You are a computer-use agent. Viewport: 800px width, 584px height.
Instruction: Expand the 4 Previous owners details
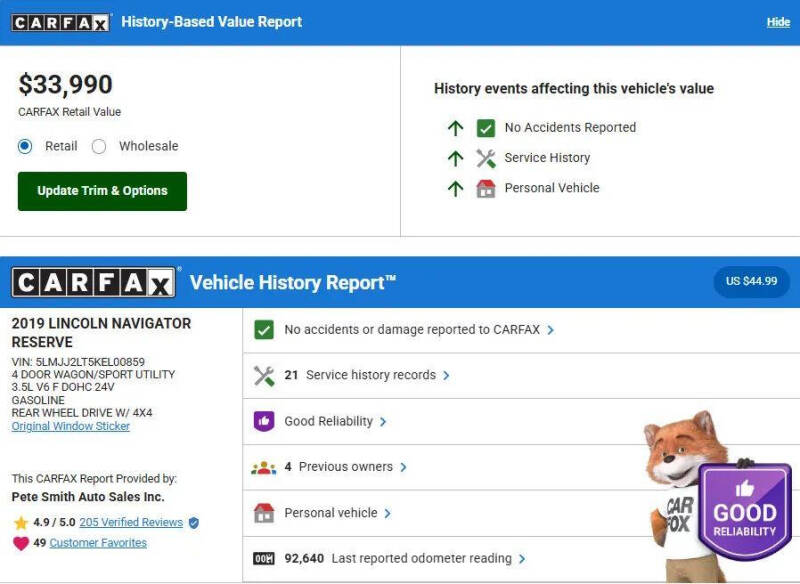click(x=345, y=467)
